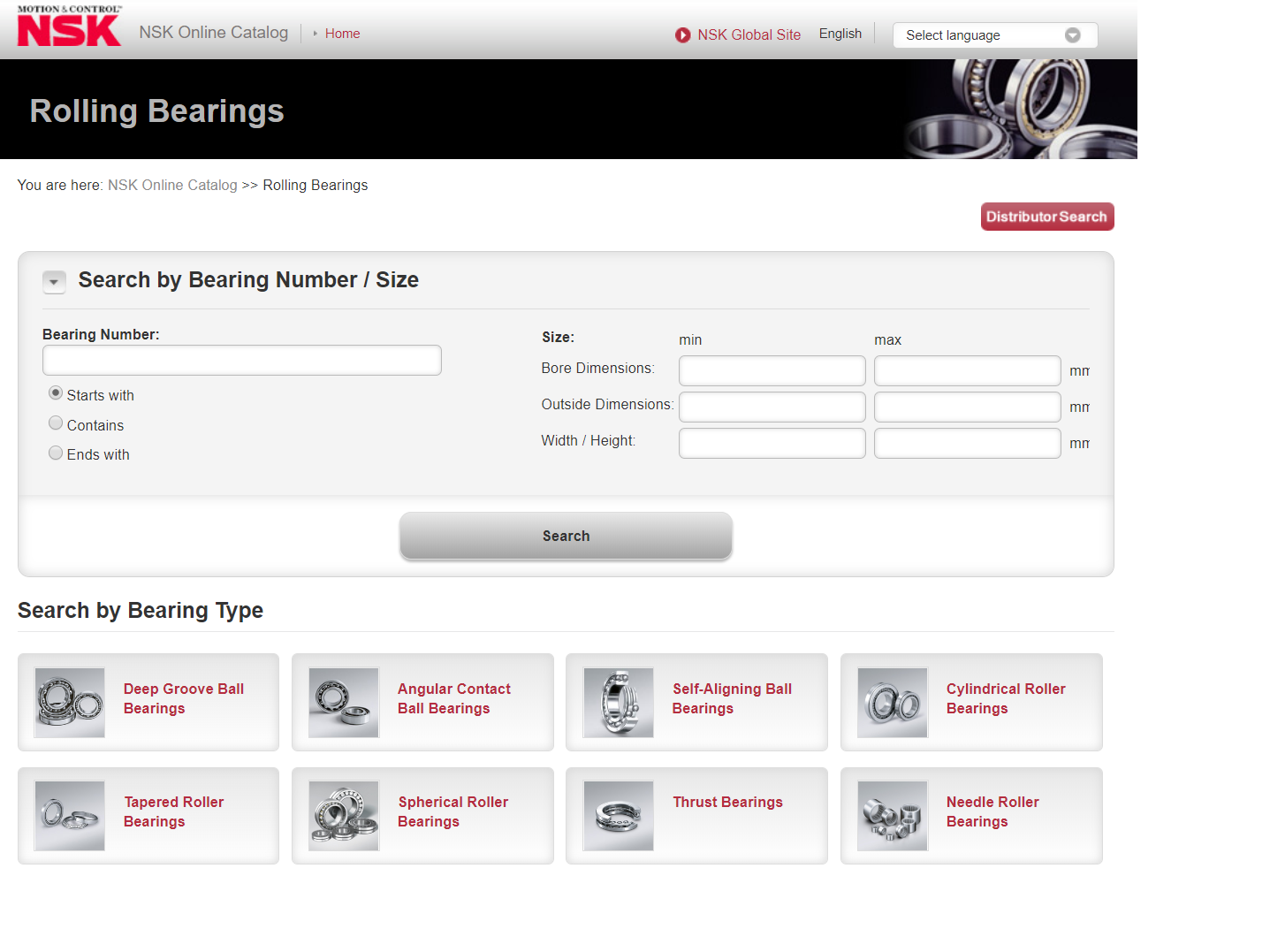The image size is (1270, 952).
Task: Collapse the Search by Bearing Number panel
Action: [x=54, y=282]
